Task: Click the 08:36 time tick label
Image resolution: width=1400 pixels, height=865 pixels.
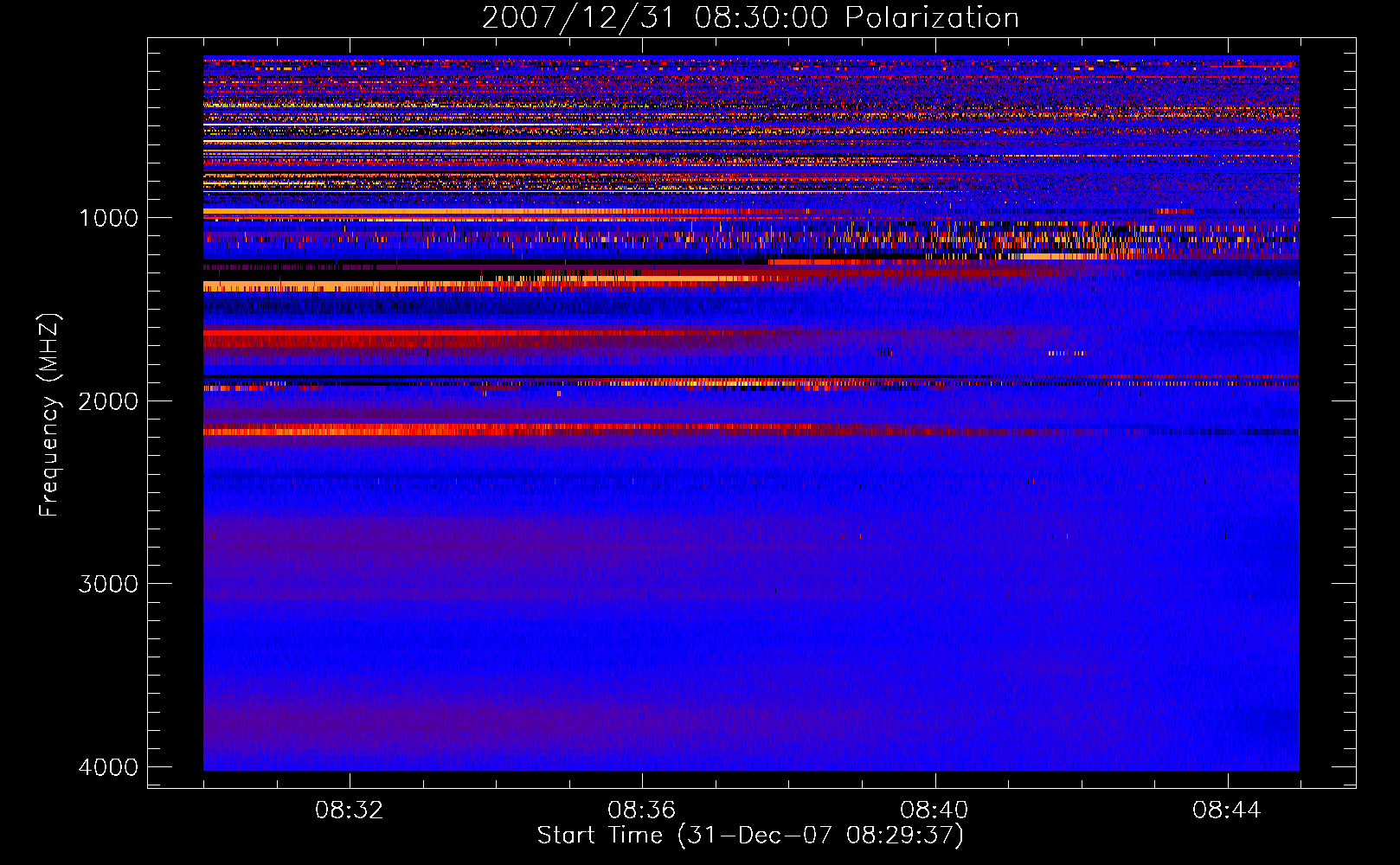Action: pos(642,811)
